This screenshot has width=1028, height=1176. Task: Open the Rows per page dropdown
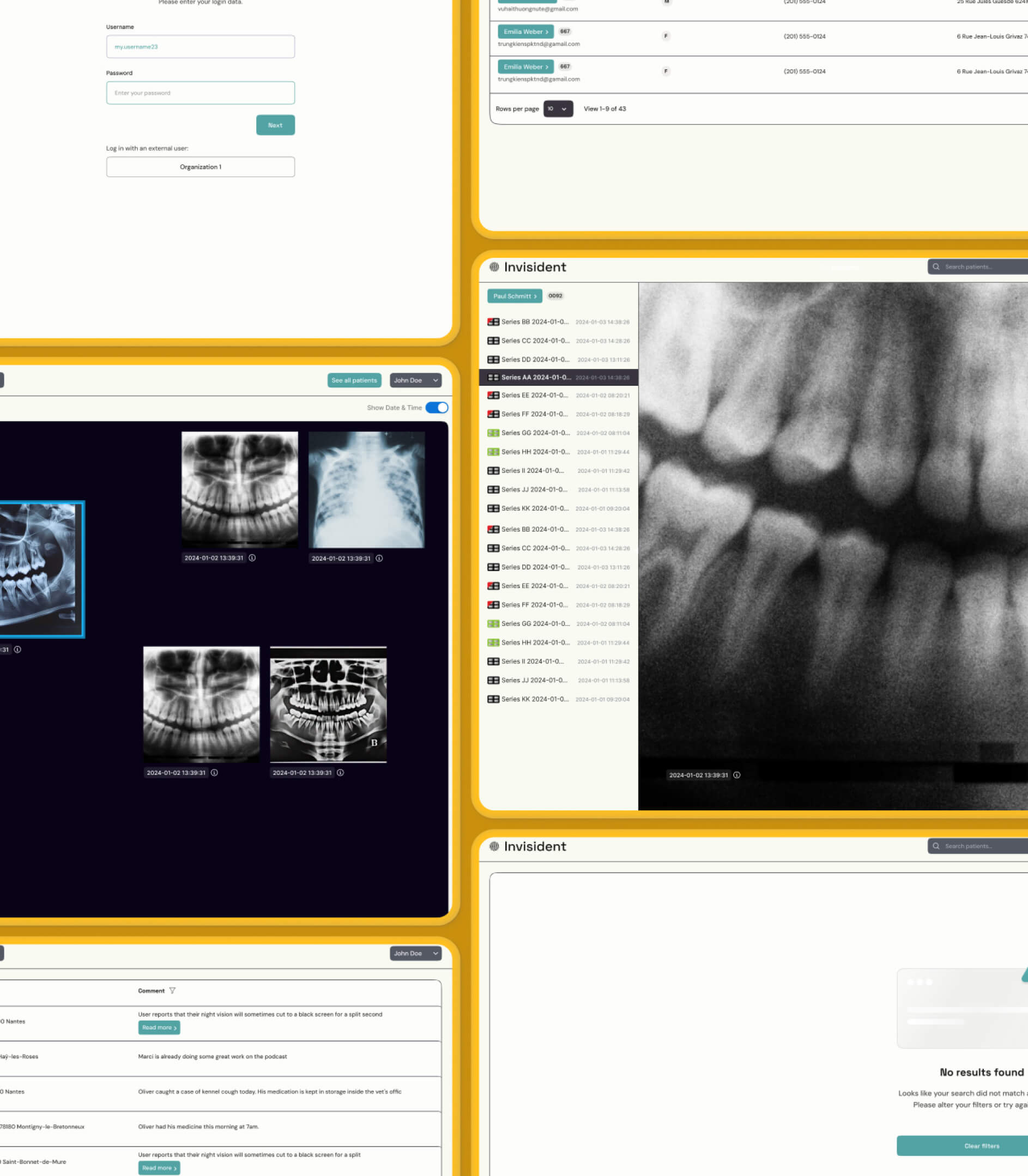tap(558, 109)
